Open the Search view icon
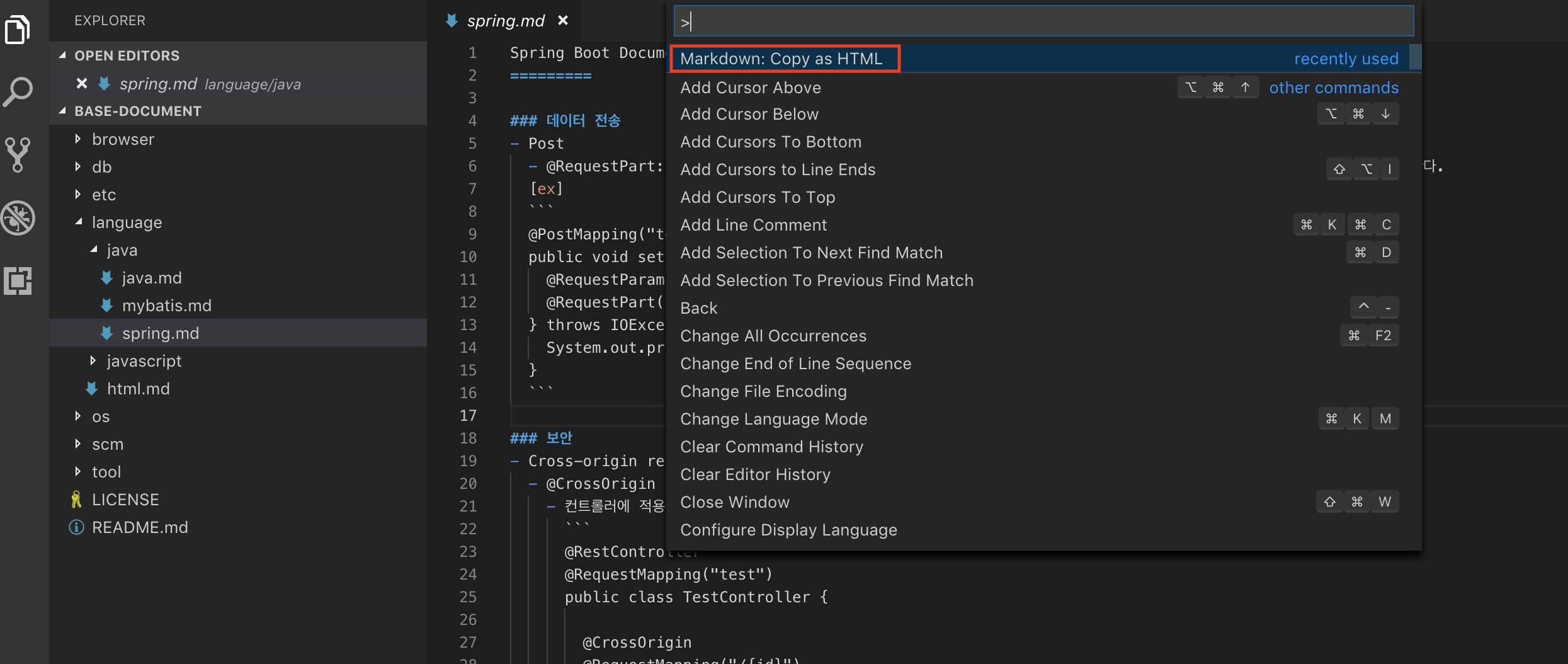 click(18, 92)
